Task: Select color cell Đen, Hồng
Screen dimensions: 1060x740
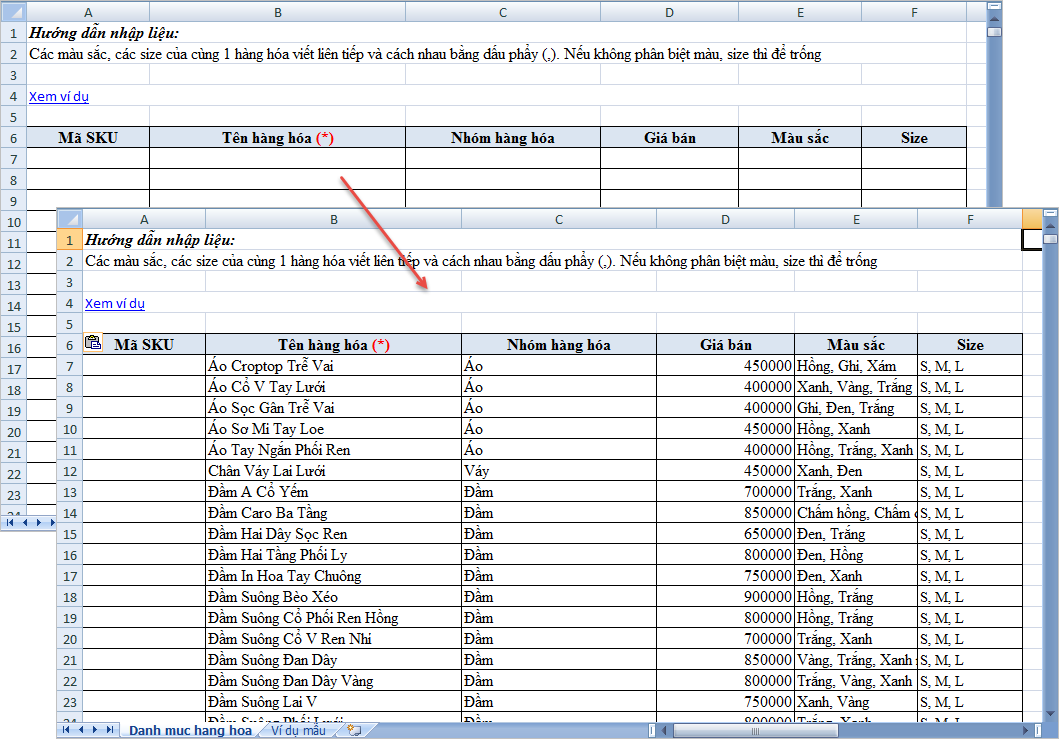Action: [856, 555]
